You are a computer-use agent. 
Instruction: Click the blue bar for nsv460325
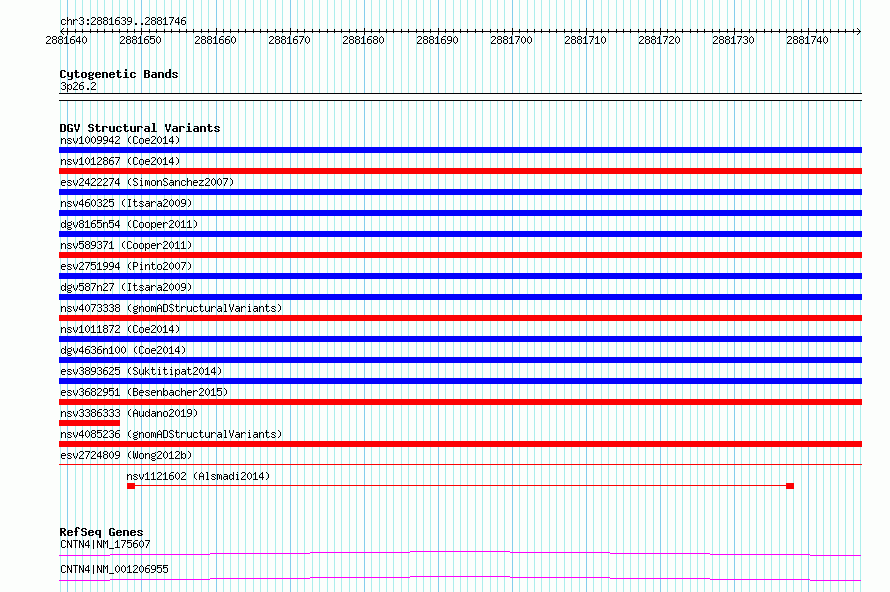coord(460,213)
